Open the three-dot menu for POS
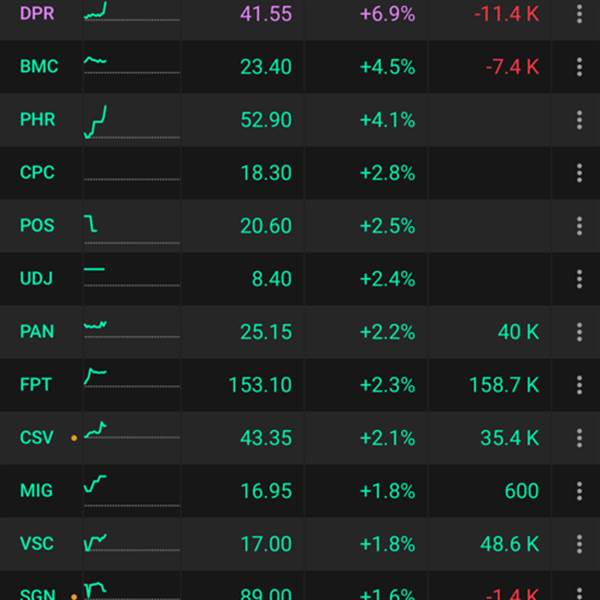600x600 pixels. (579, 226)
